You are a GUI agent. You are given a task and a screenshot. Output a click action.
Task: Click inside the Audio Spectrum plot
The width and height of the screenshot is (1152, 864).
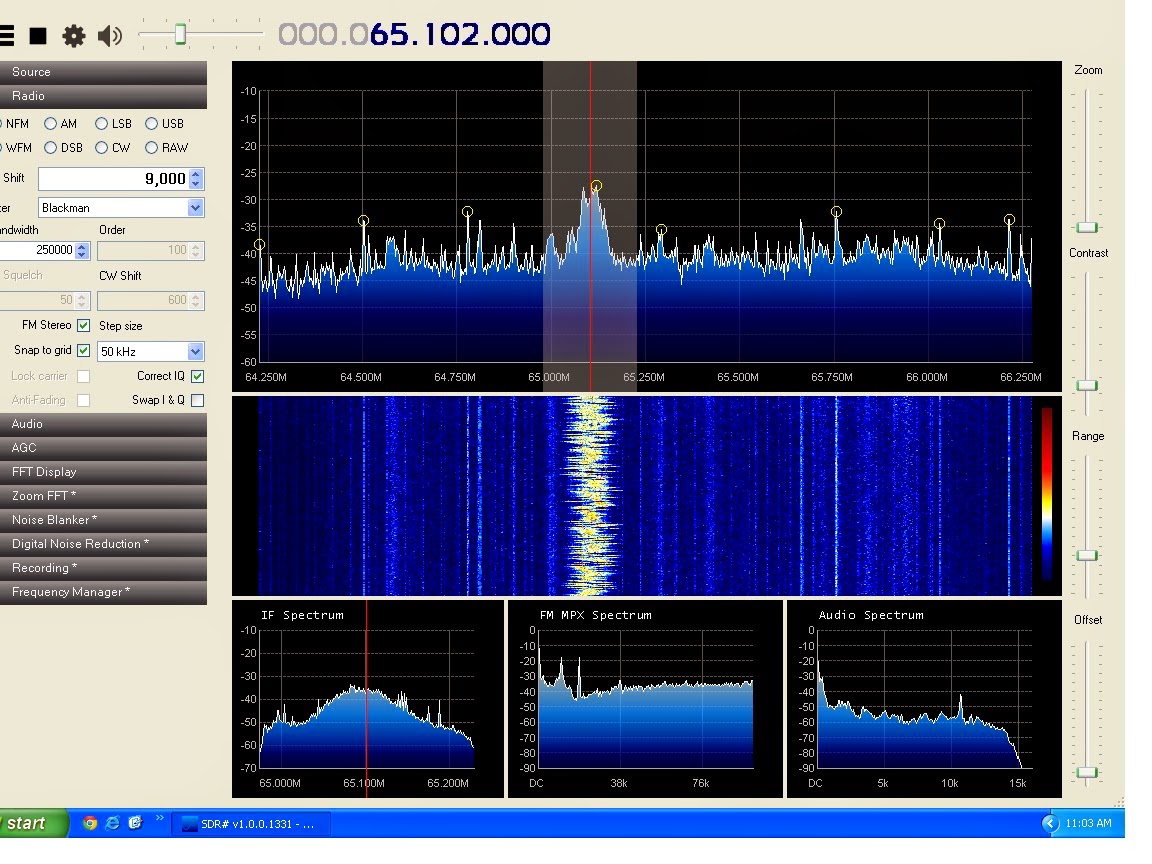click(925, 699)
